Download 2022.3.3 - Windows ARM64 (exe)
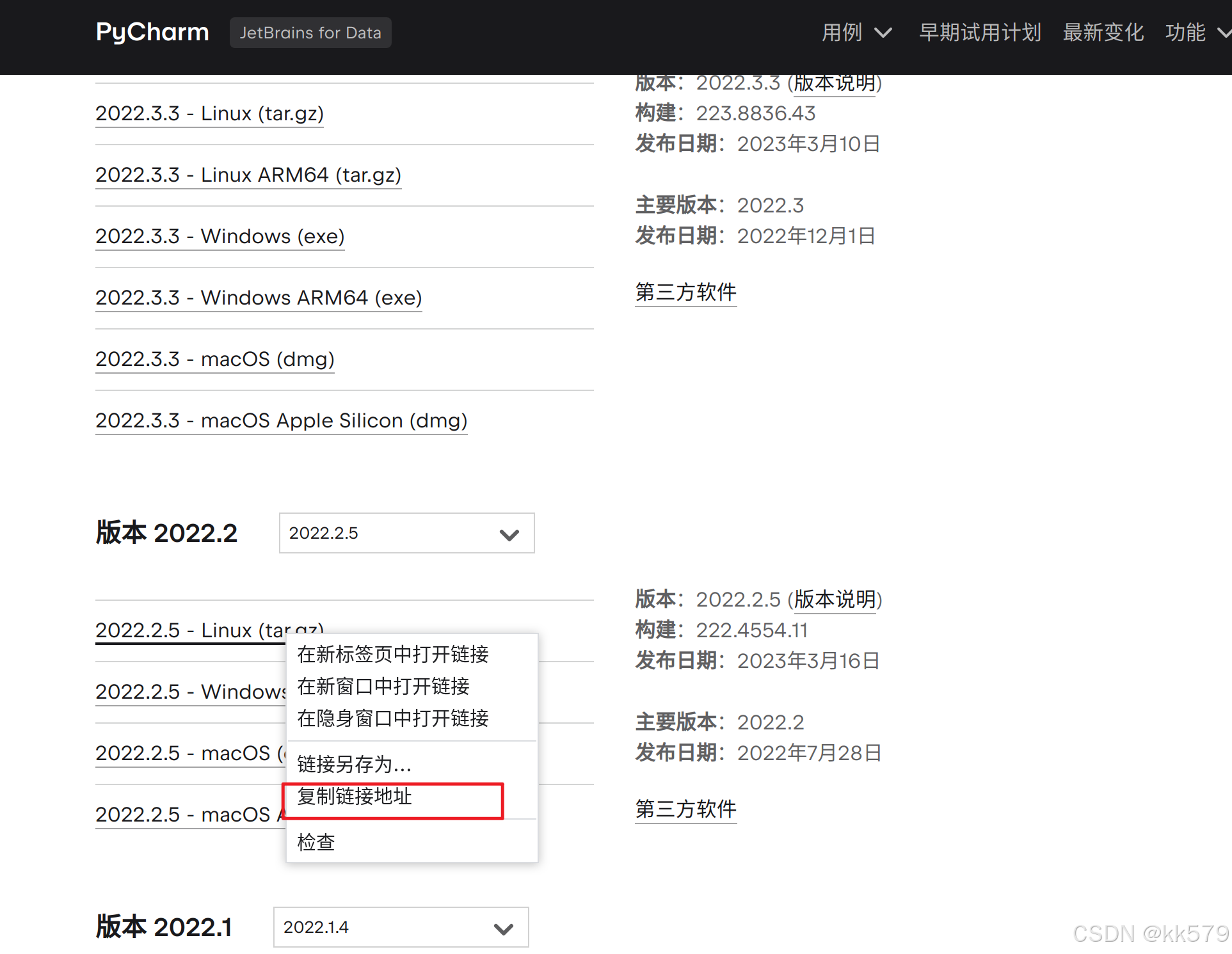Image resolution: width=1232 pixels, height=954 pixels. (x=259, y=298)
